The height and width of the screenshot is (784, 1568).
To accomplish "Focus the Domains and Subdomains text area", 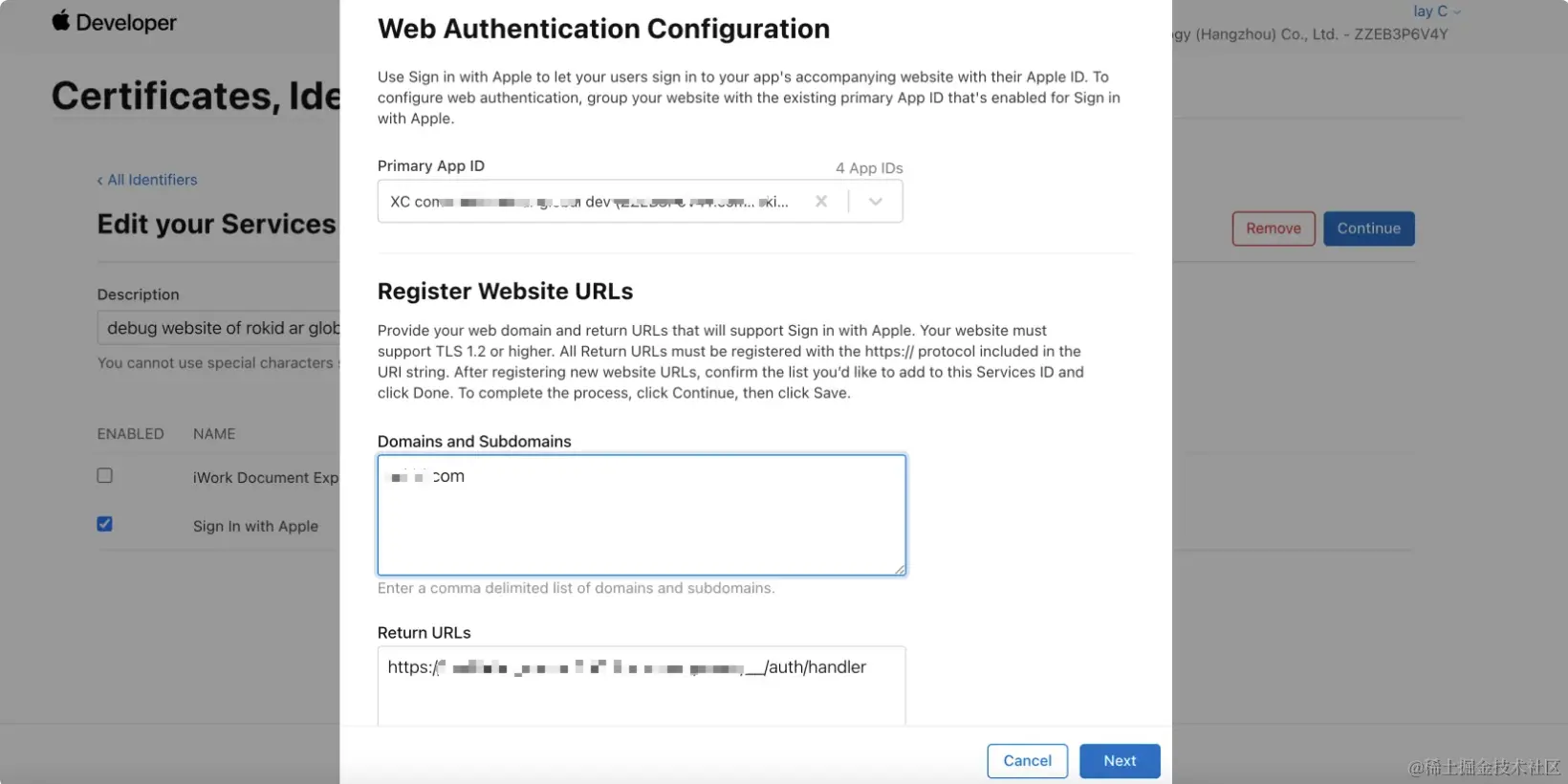I will [x=641, y=524].
